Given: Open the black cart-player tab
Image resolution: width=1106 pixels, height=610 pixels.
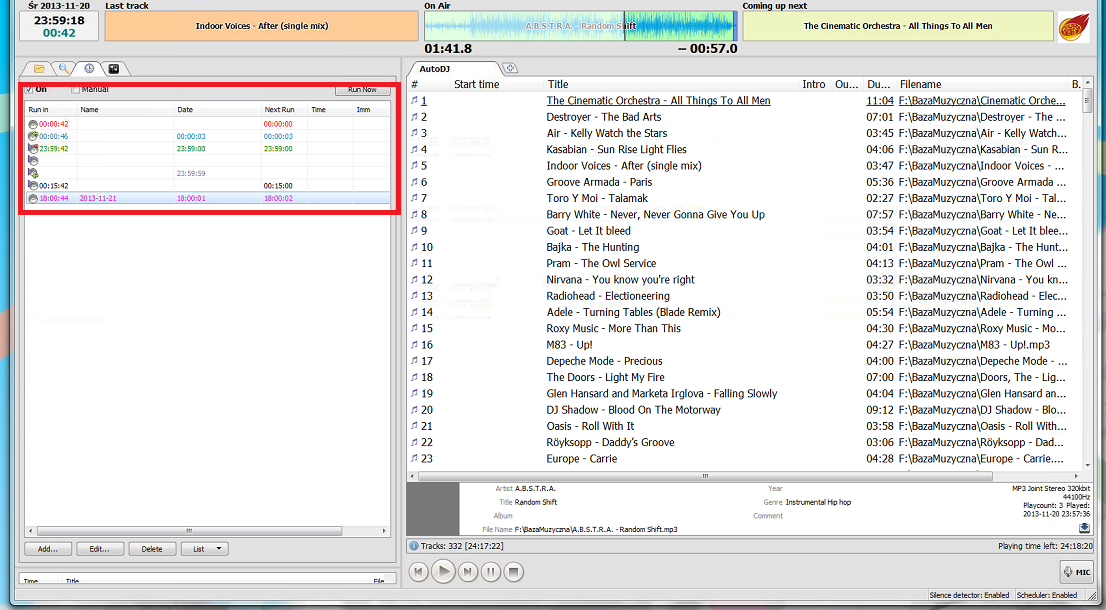Looking at the screenshot, I should tap(114, 68).
